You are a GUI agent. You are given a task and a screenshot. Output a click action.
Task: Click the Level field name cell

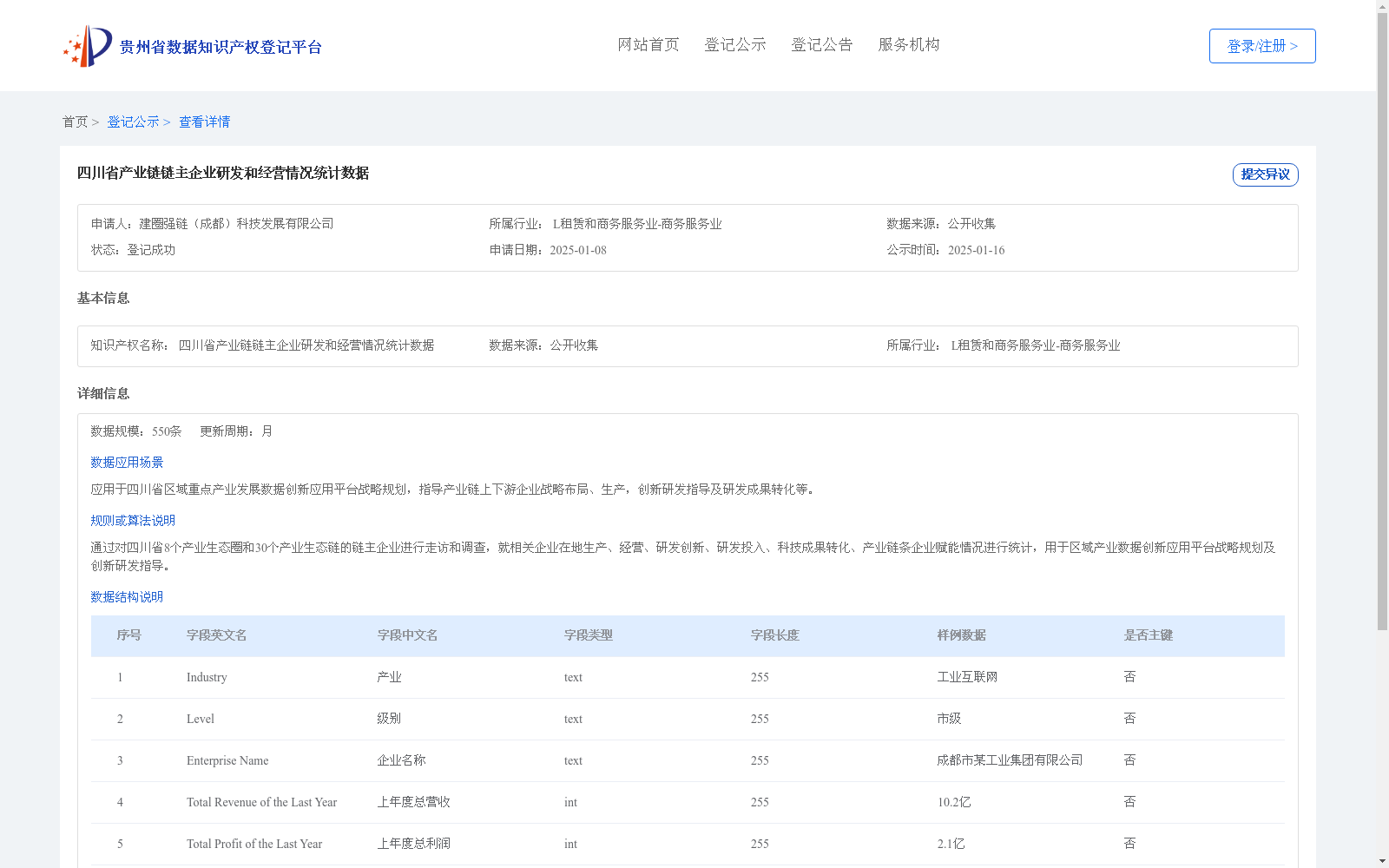(x=200, y=719)
